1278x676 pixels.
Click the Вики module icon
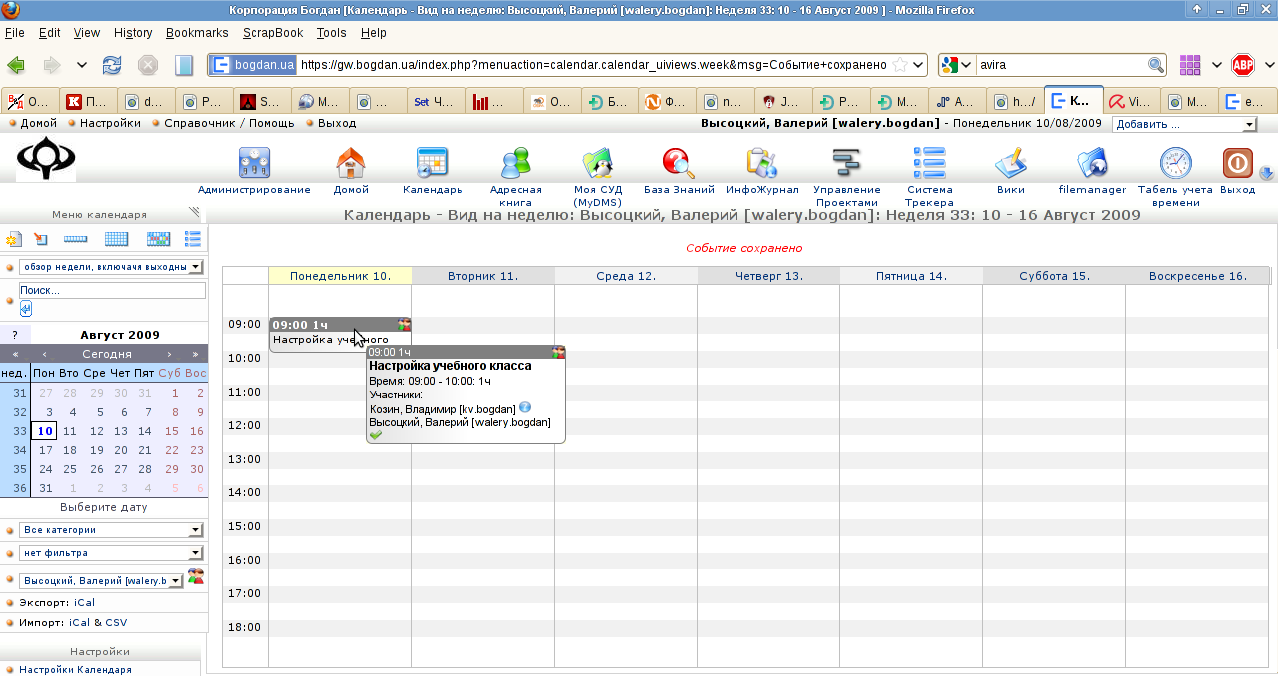(x=1010, y=162)
